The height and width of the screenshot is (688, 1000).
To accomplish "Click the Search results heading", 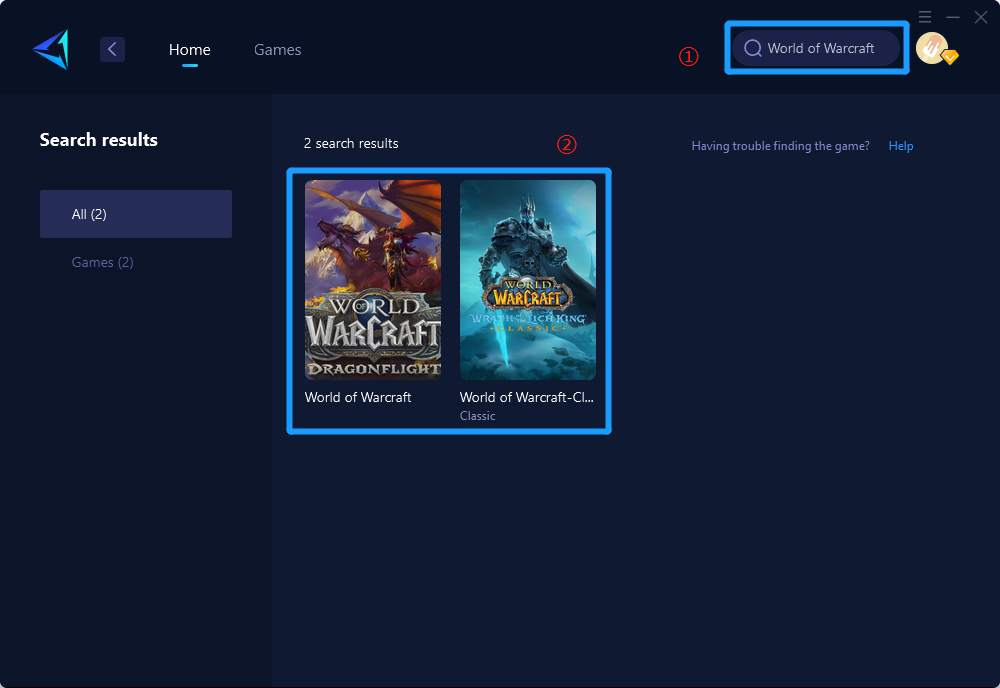I will (99, 140).
